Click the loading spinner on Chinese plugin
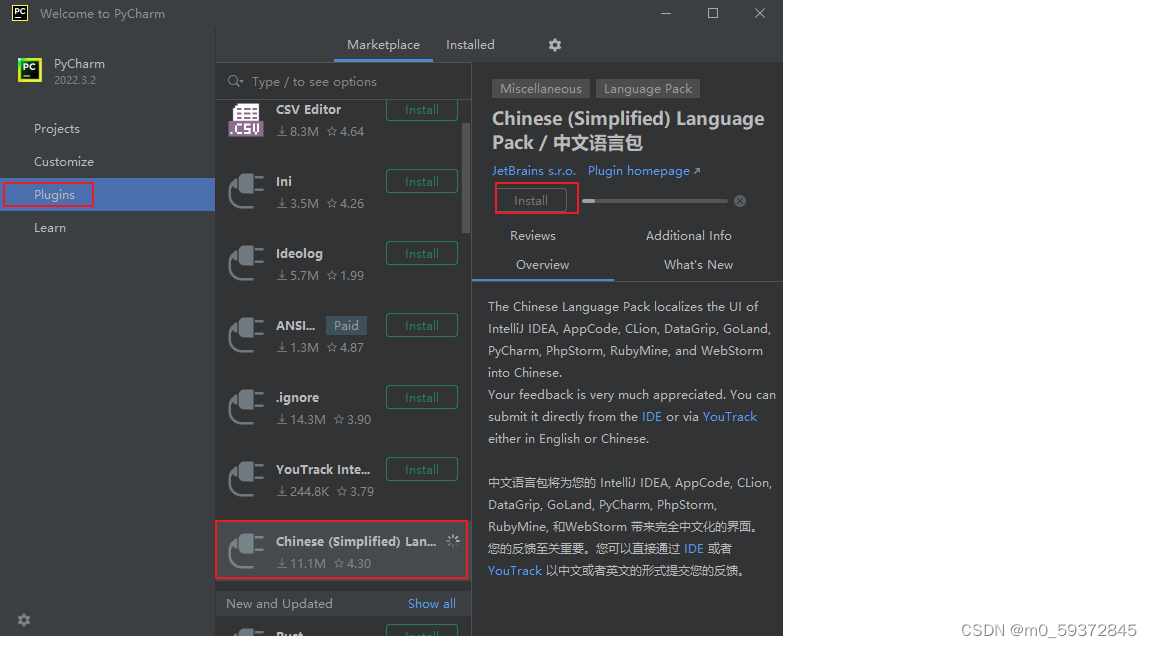 point(453,541)
